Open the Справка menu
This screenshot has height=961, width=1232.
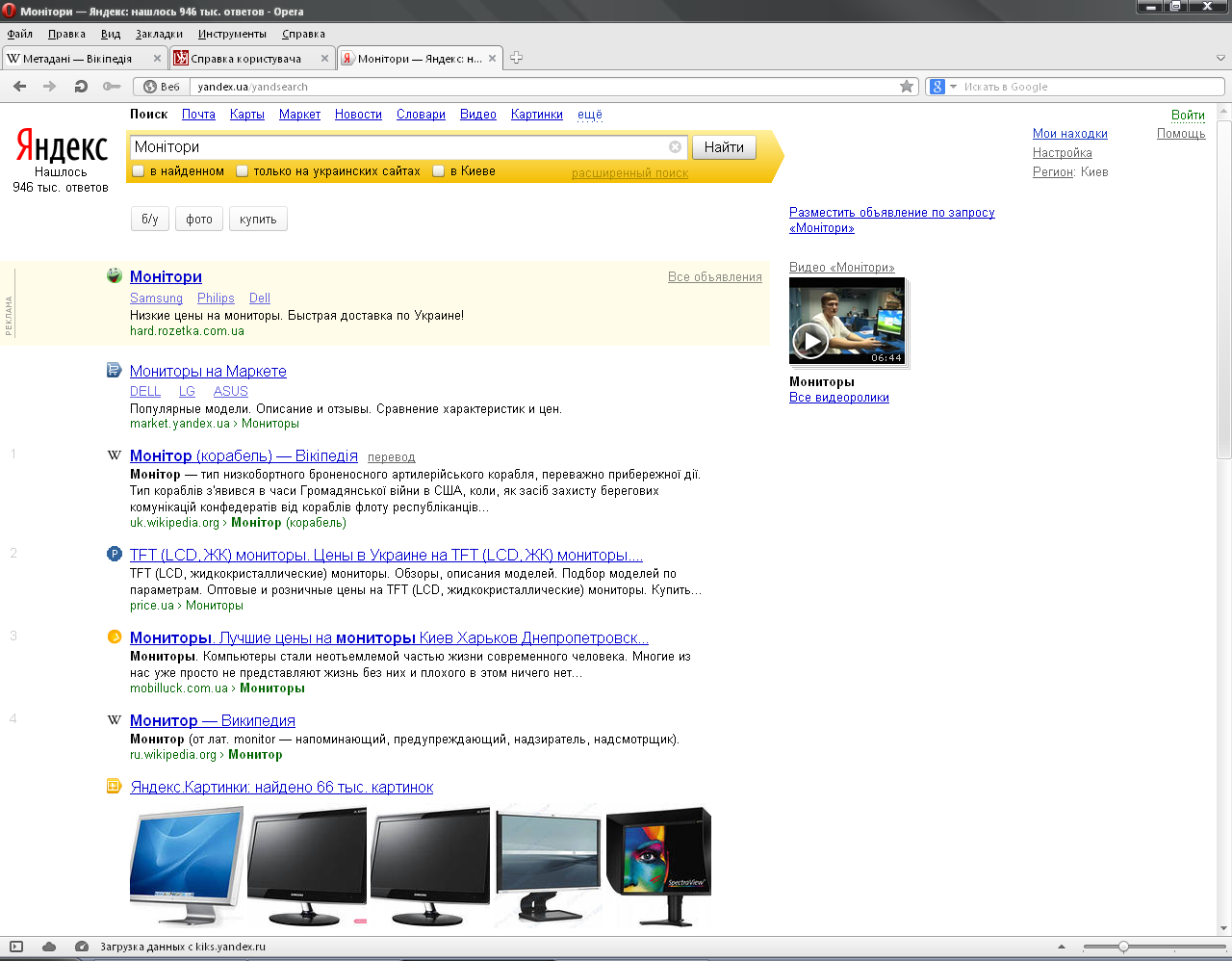(303, 34)
